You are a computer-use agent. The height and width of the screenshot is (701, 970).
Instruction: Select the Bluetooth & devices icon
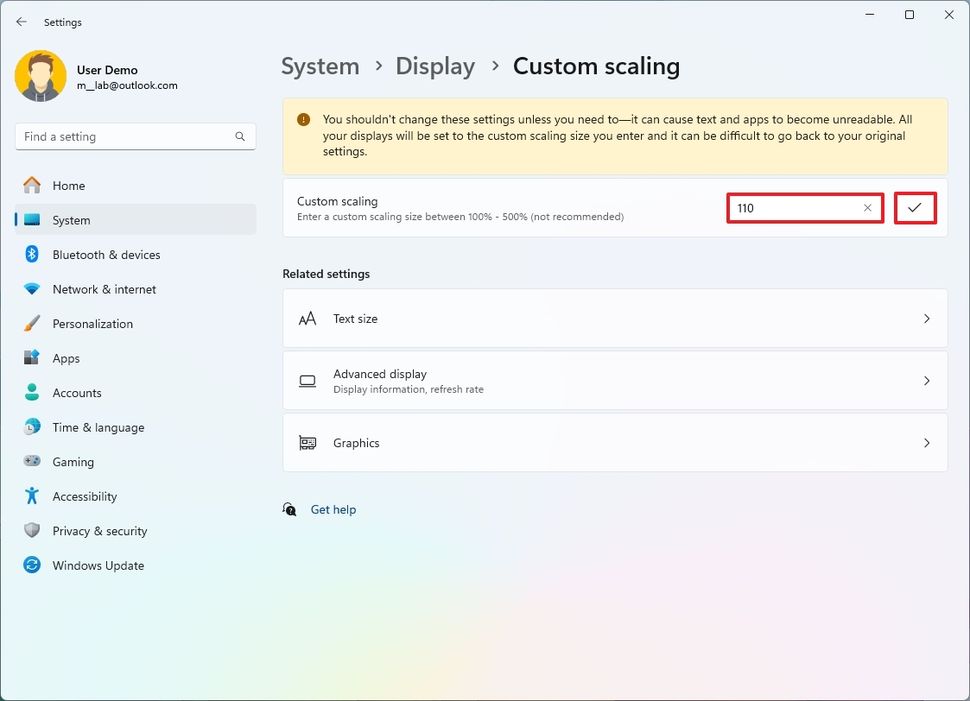31,255
